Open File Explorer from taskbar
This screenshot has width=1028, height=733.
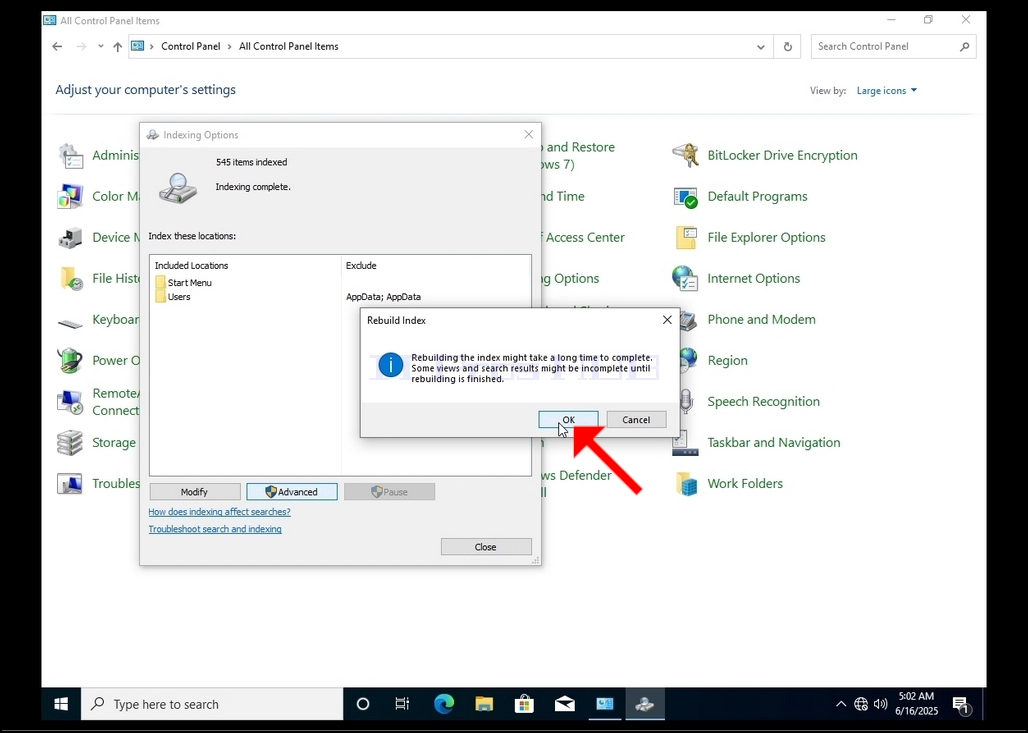pos(484,704)
